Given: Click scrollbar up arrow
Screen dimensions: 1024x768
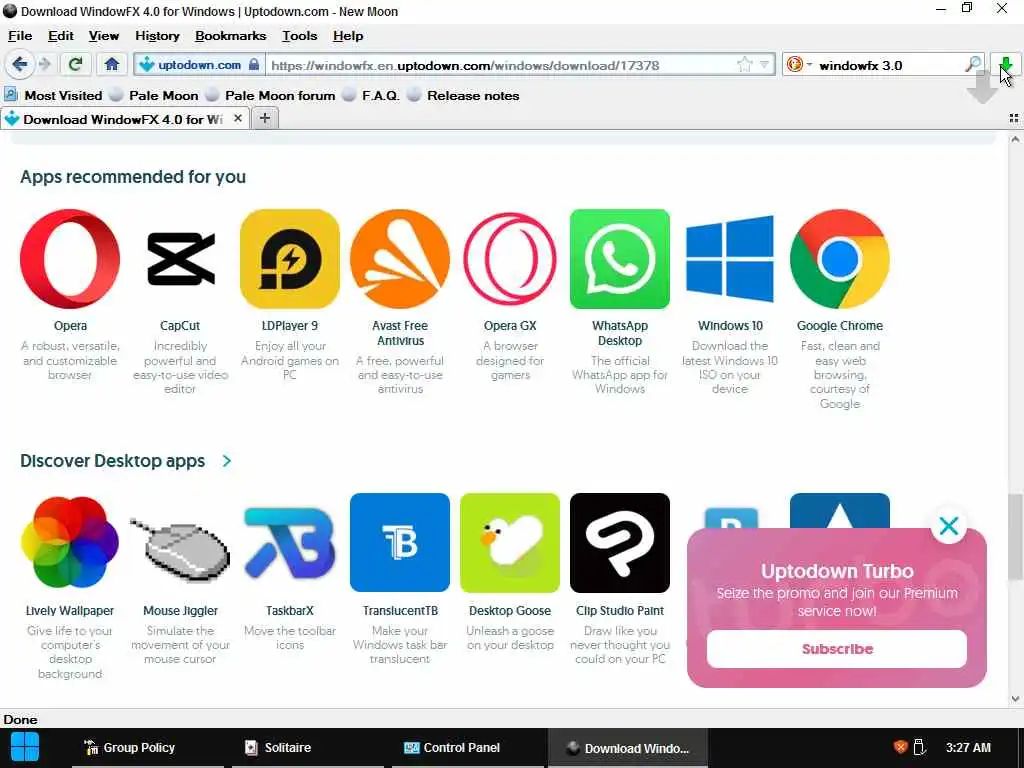Looking at the screenshot, I should coord(1015,139).
